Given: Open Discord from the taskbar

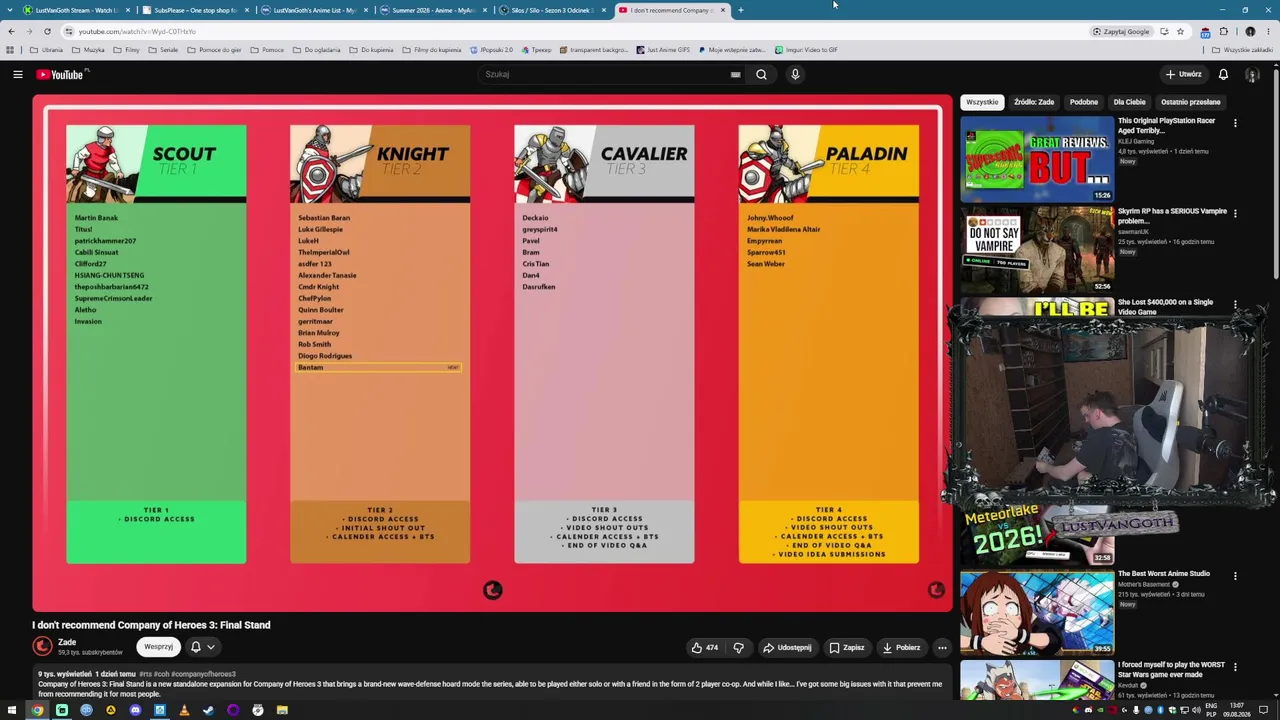Looking at the screenshot, I should point(135,710).
